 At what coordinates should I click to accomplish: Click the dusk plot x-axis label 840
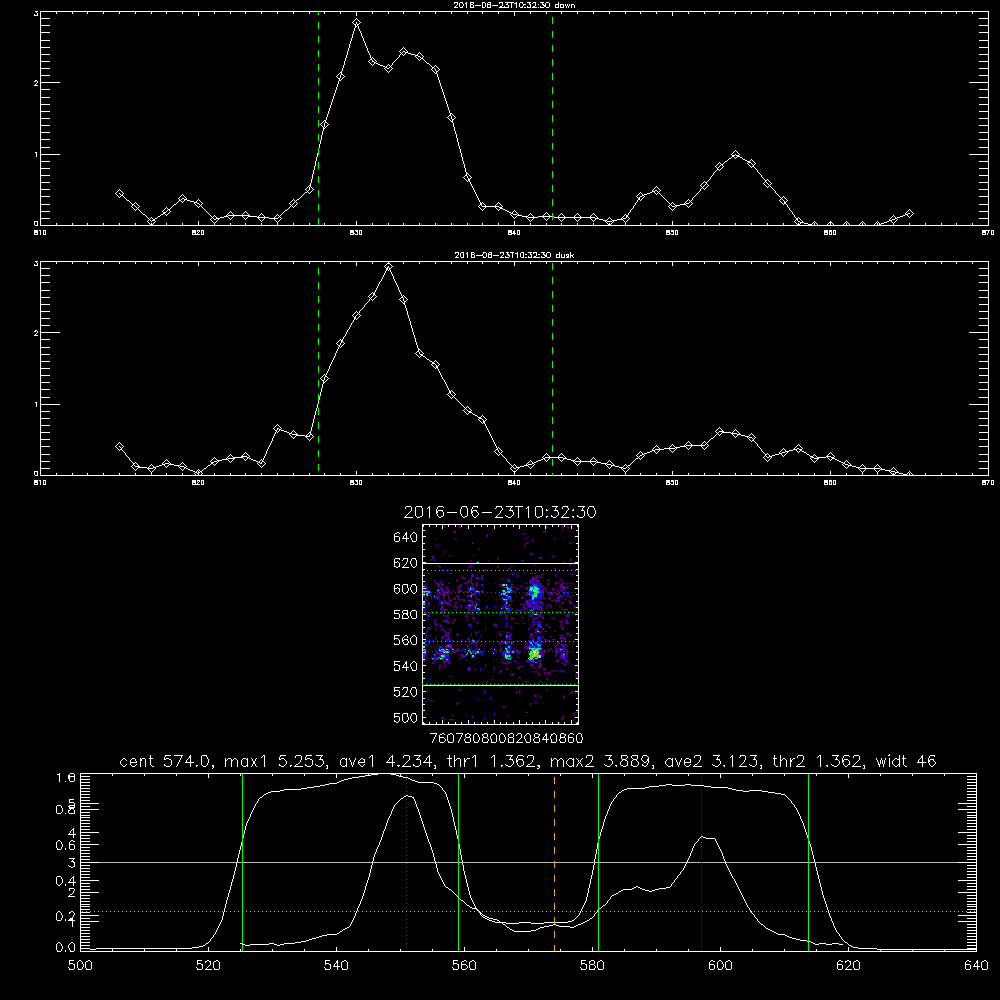pos(513,483)
